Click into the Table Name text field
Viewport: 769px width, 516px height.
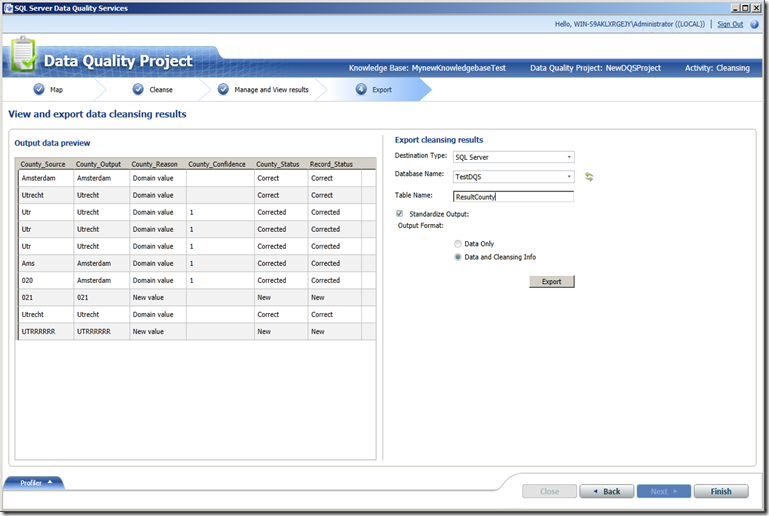(x=513, y=197)
